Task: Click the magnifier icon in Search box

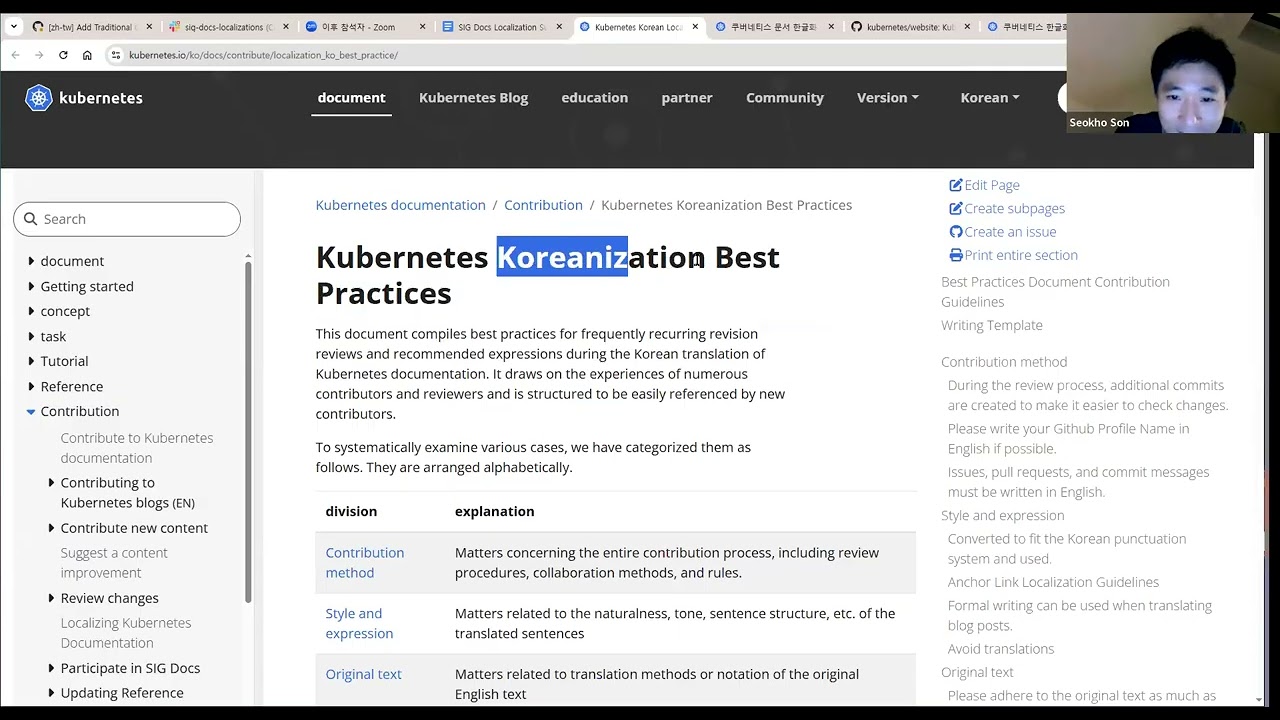Action: pyautogui.click(x=30, y=219)
